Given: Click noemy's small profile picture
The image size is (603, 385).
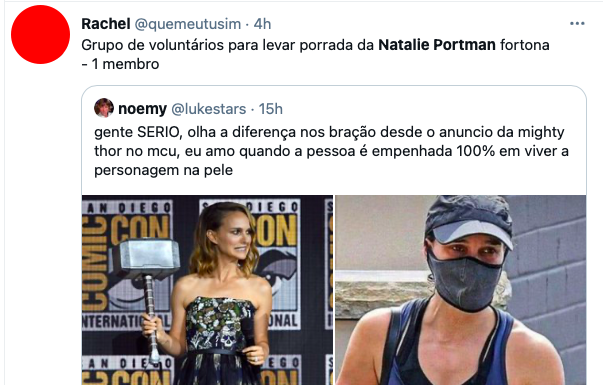Looking at the screenshot, I should [104, 108].
